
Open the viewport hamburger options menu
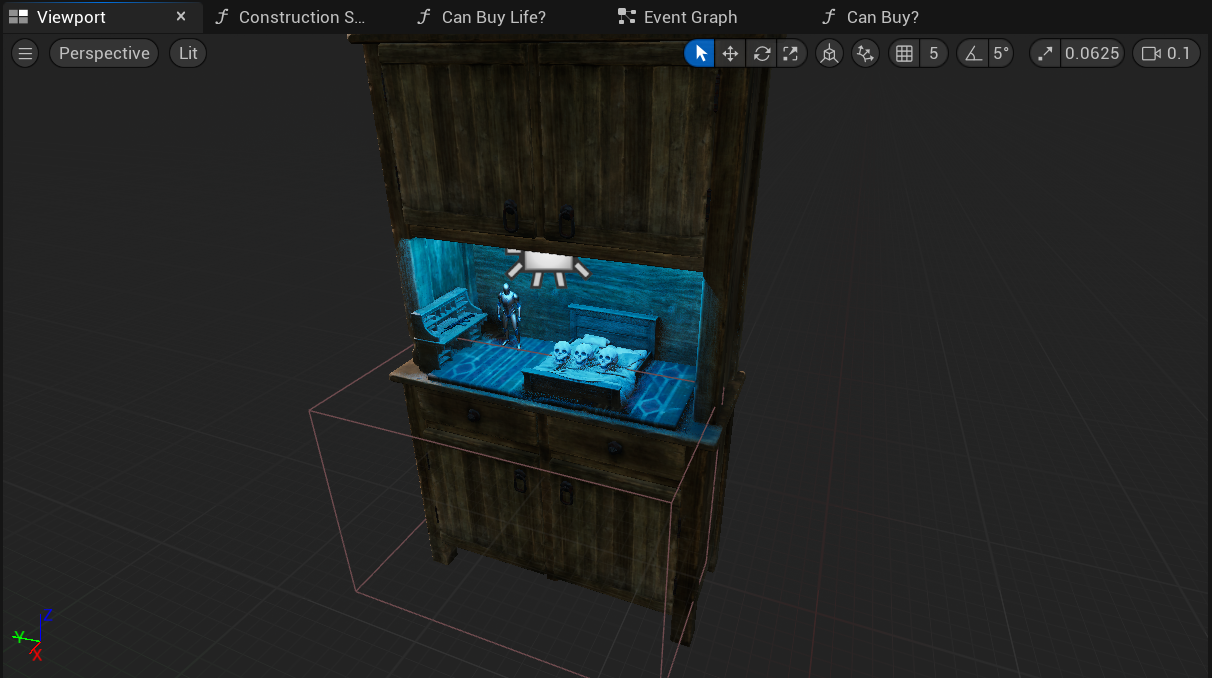click(26, 54)
